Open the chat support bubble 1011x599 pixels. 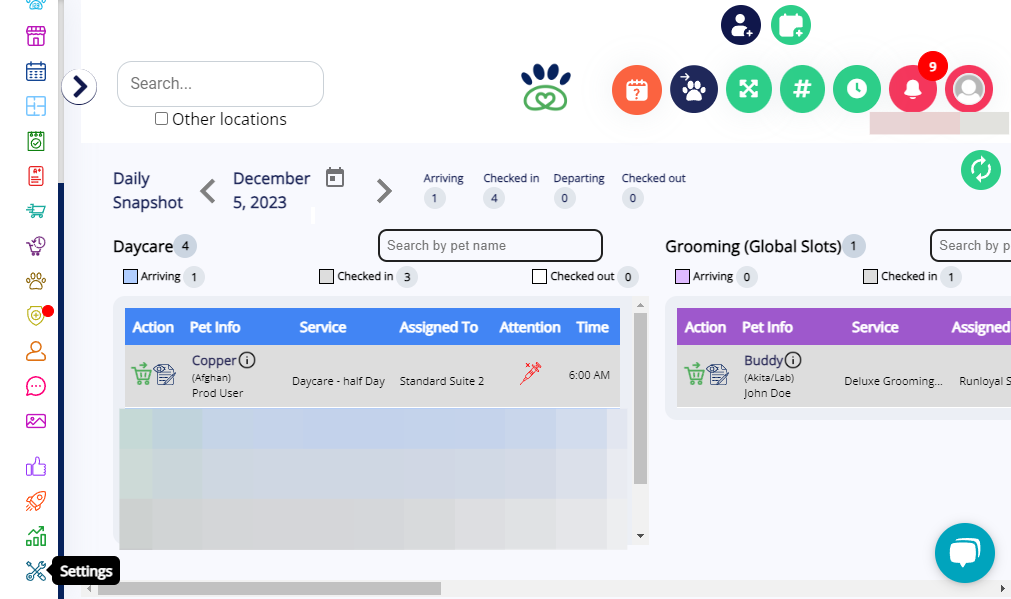(x=965, y=553)
